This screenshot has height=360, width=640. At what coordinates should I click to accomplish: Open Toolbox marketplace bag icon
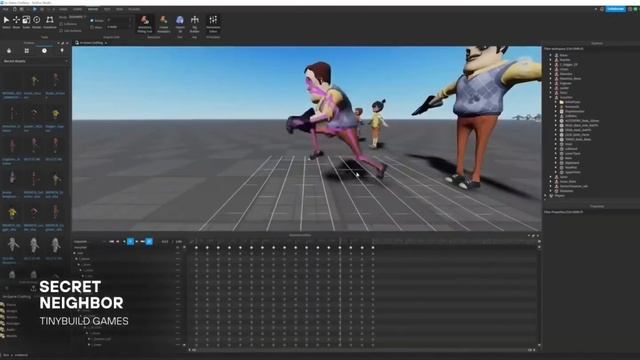[9, 51]
